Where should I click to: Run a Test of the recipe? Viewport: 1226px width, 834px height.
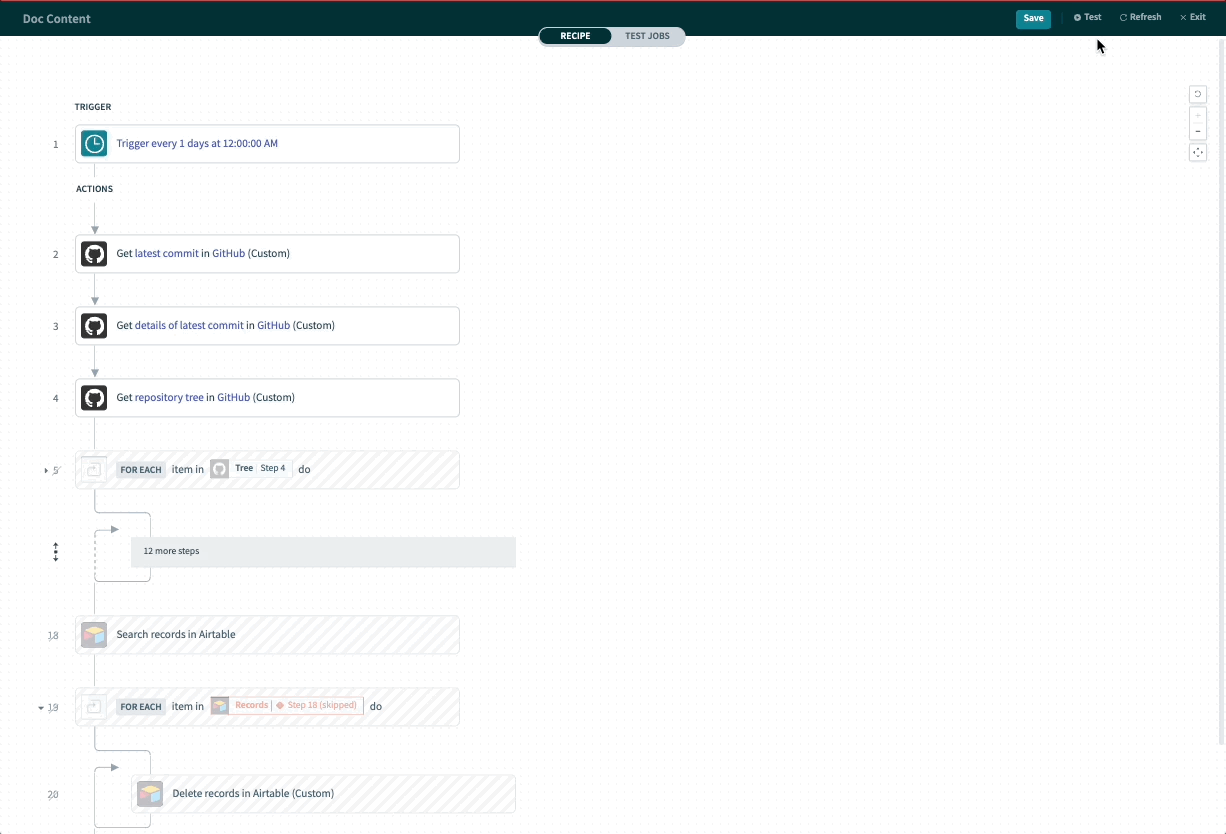tap(1088, 18)
